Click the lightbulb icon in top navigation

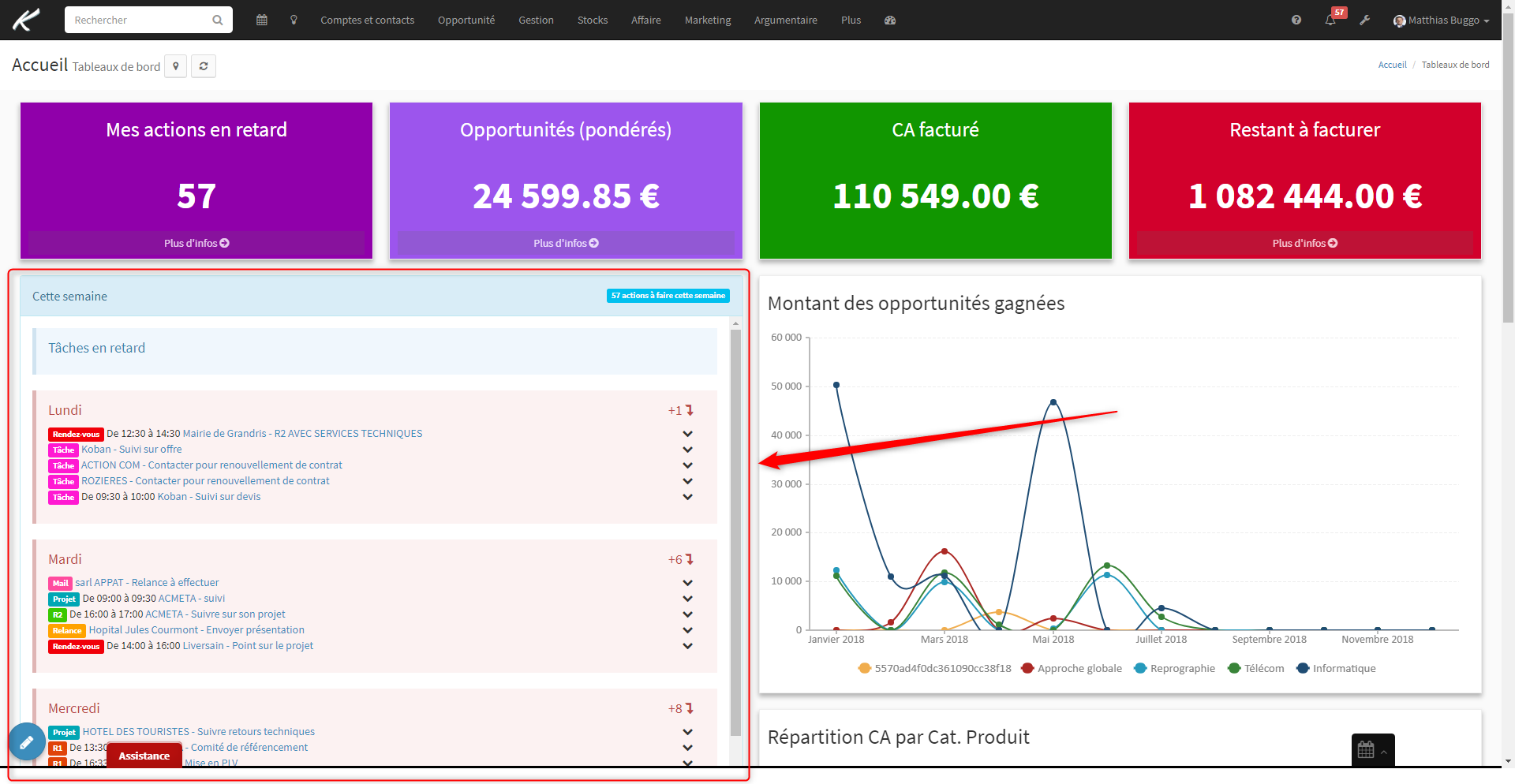tap(294, 21)
